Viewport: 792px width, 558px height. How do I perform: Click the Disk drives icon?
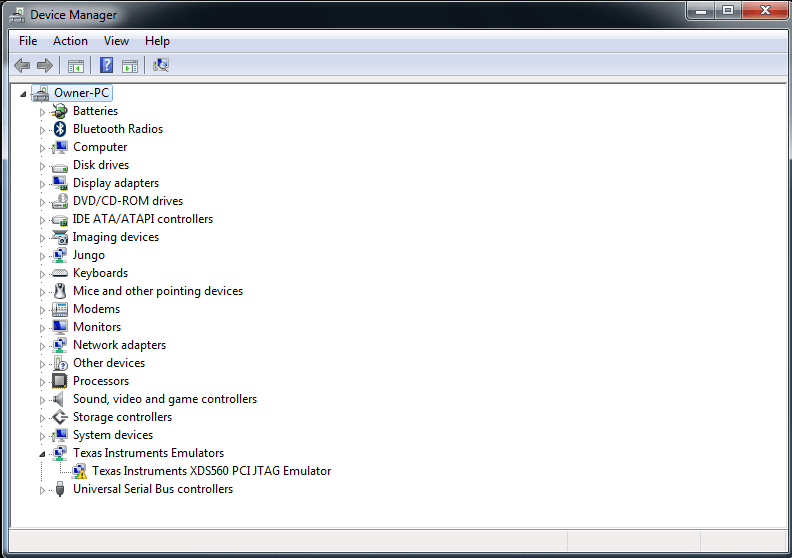[60, 166]
